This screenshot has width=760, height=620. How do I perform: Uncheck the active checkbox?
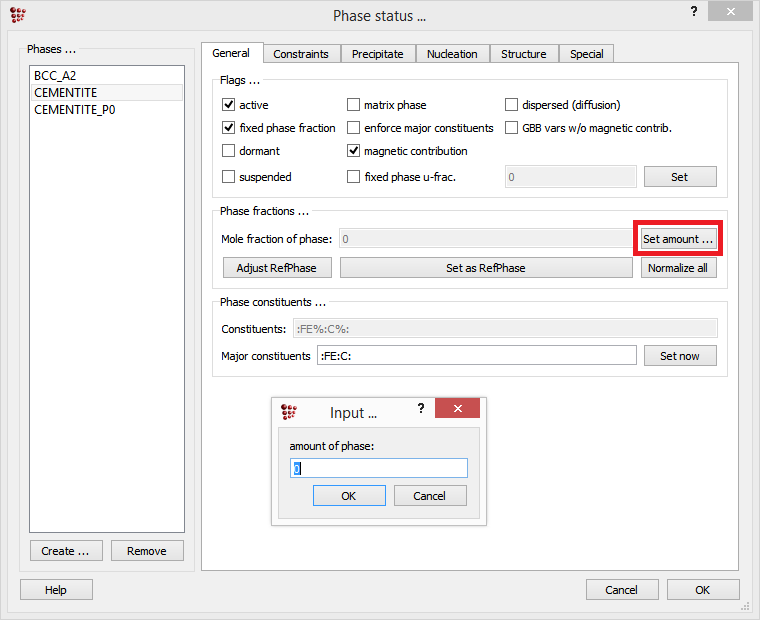[x=229, y=105]
